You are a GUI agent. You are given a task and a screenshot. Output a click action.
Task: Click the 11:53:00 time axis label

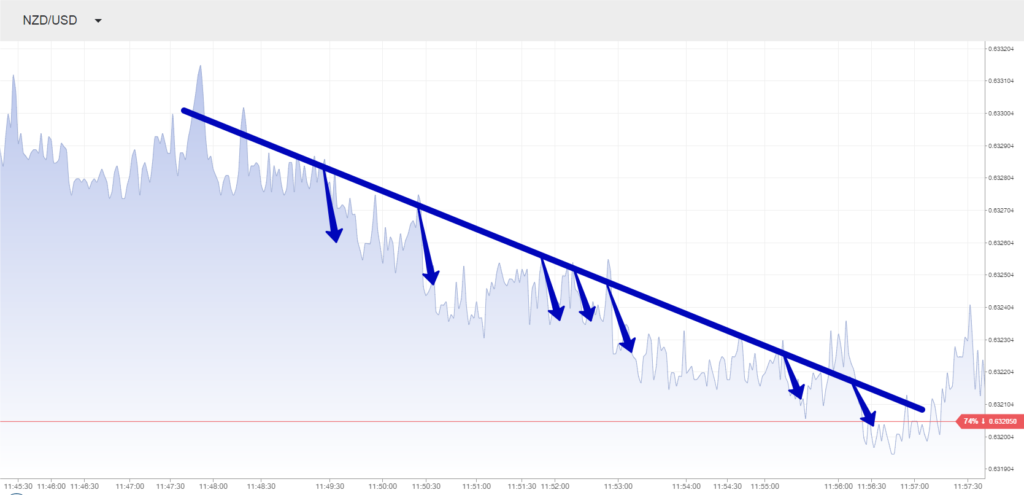(620, 485)
